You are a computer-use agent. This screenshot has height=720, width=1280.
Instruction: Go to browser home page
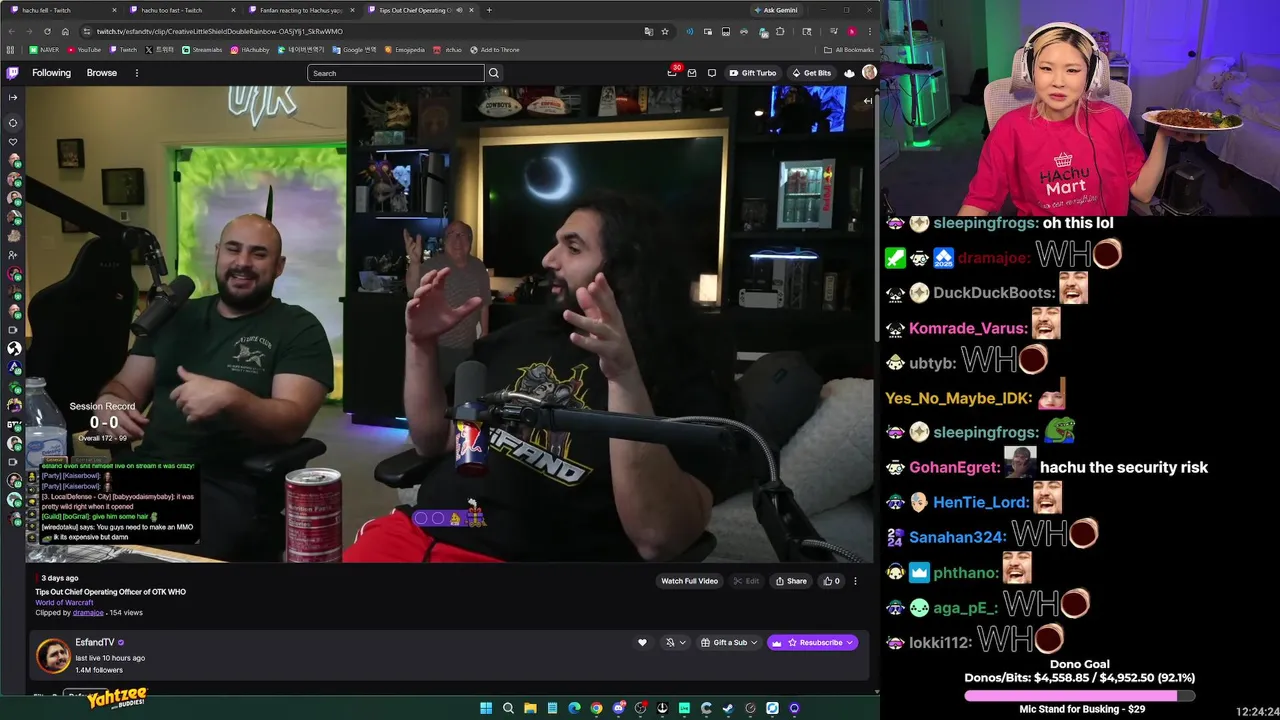pos(65,31)
